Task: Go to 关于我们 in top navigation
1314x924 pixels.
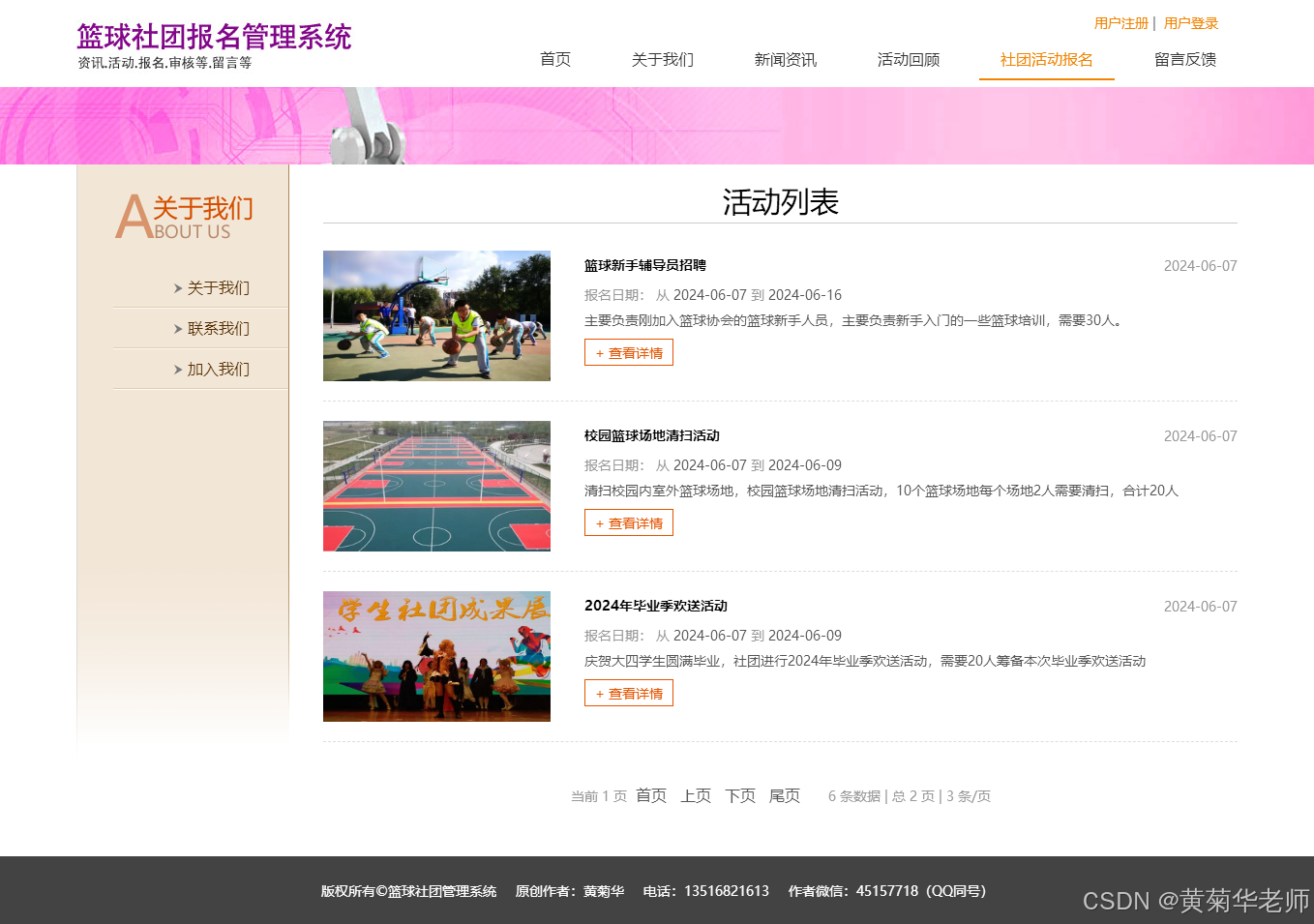Action: pyautogui.click(x=663, y=59)
